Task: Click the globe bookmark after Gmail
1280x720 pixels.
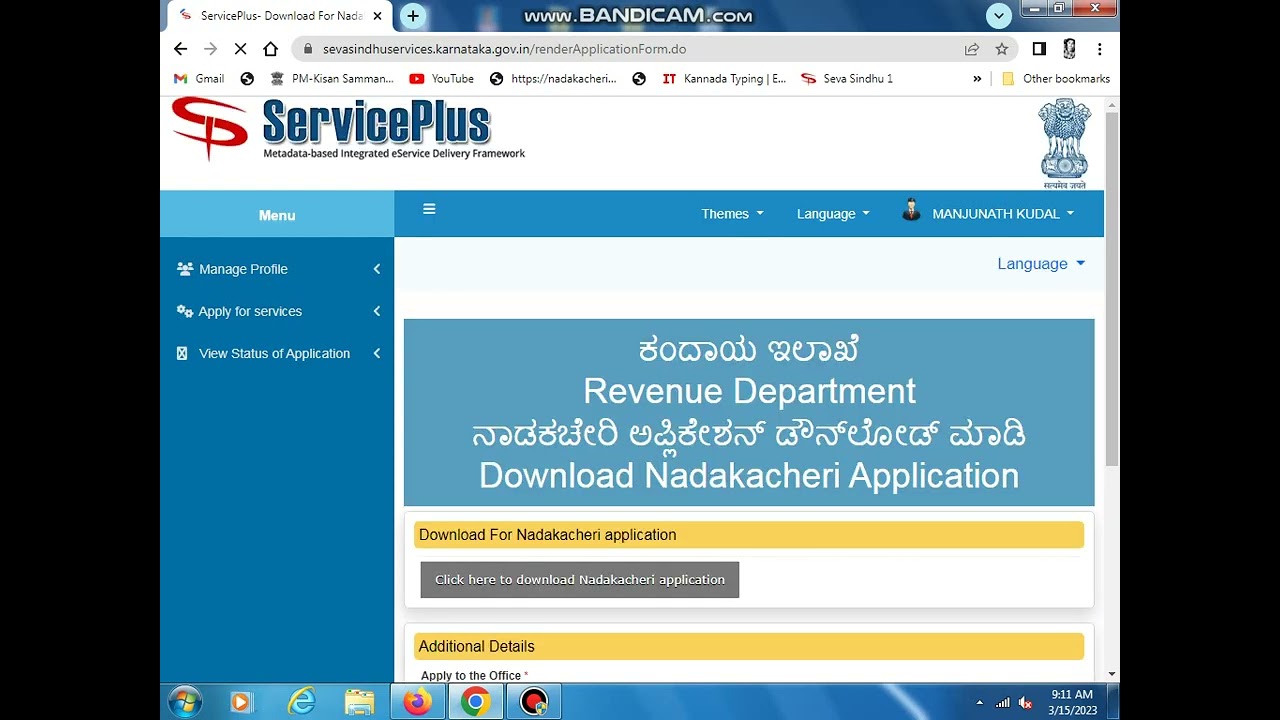Action: pos(247,79)
